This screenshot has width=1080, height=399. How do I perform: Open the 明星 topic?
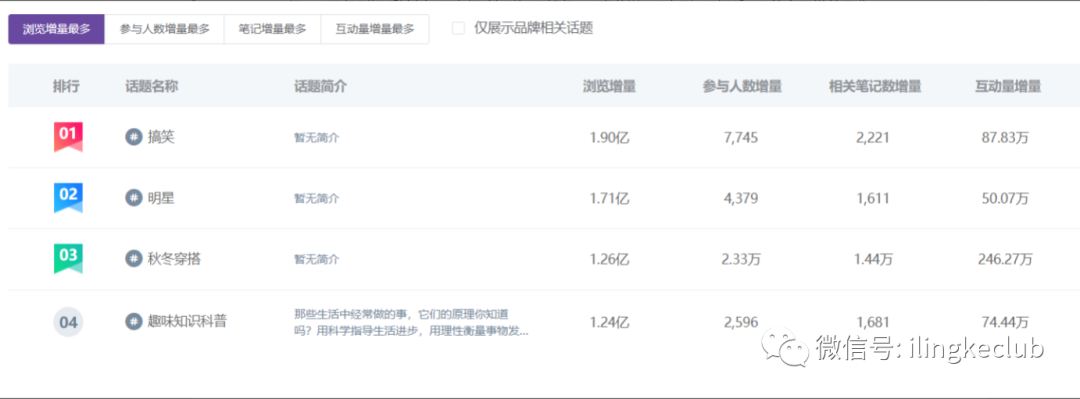(x=161, y=198)
